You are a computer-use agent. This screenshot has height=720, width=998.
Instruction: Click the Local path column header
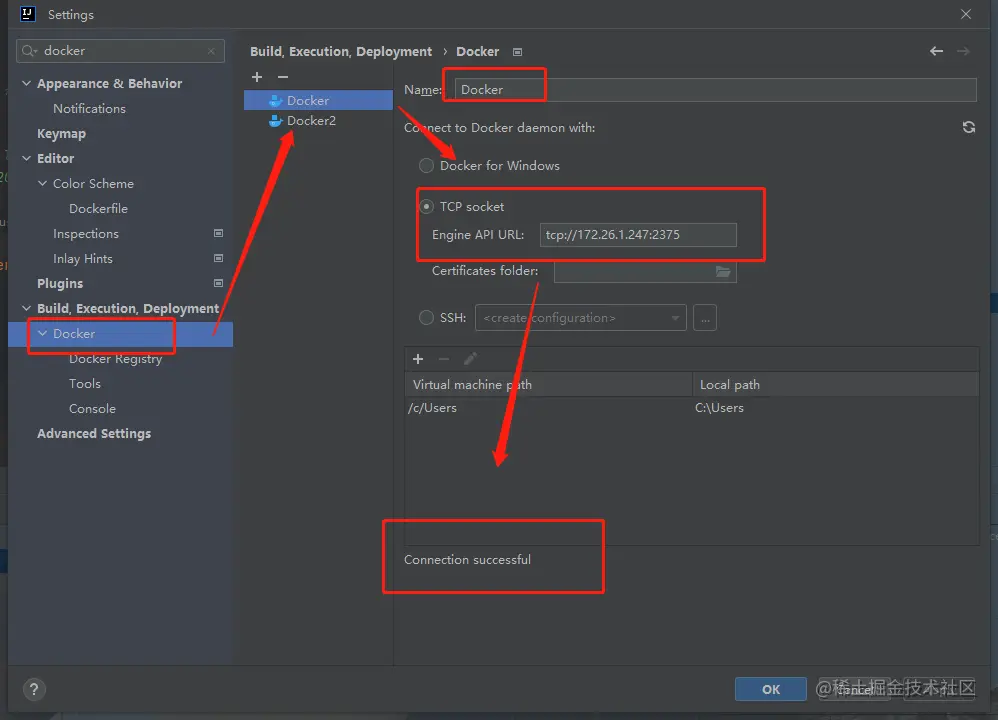pos(836,385)
